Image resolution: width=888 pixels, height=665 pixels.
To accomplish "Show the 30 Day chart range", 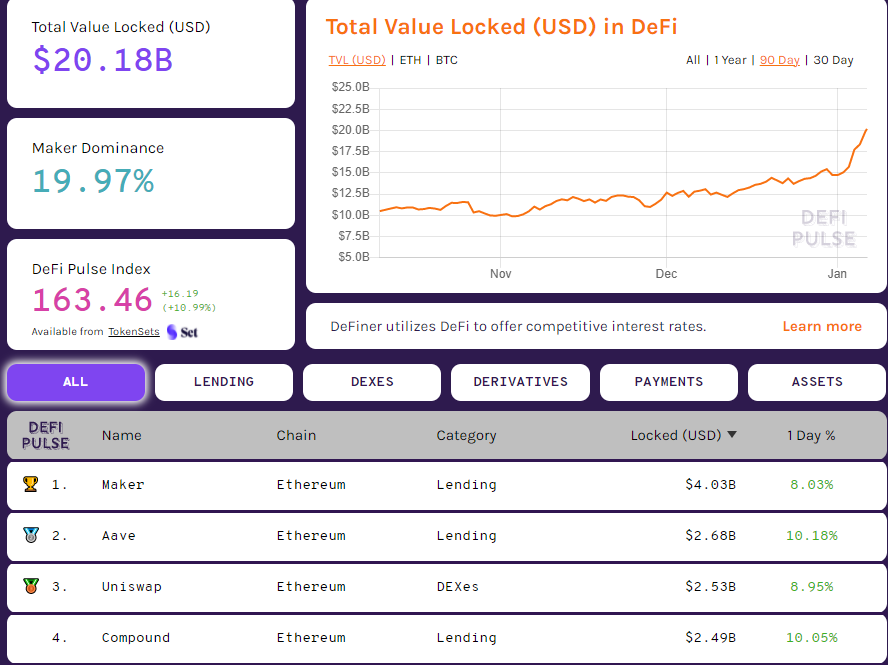I will (x=833, y=60).
